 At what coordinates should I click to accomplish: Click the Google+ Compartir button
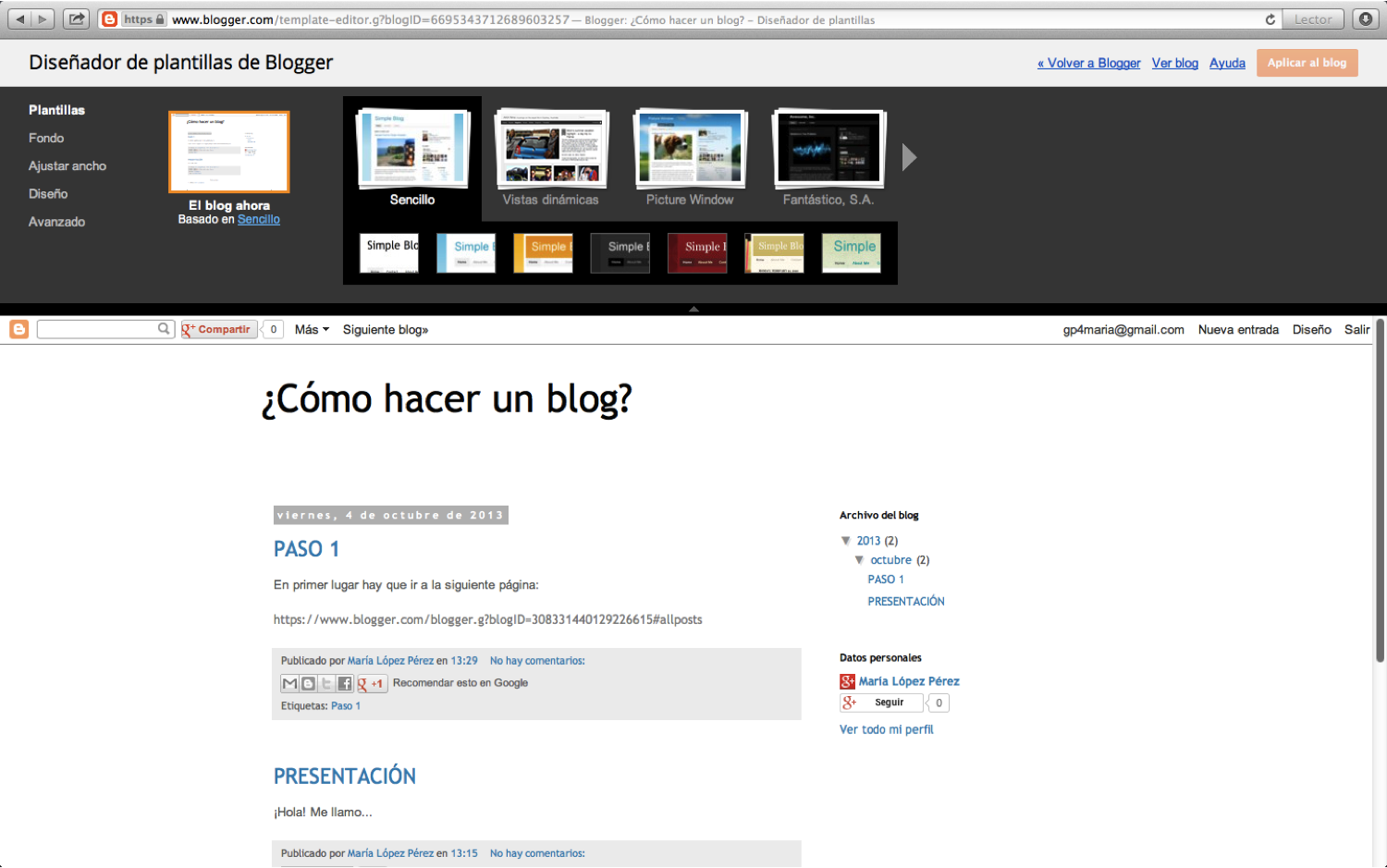click(x=218, y=329)
